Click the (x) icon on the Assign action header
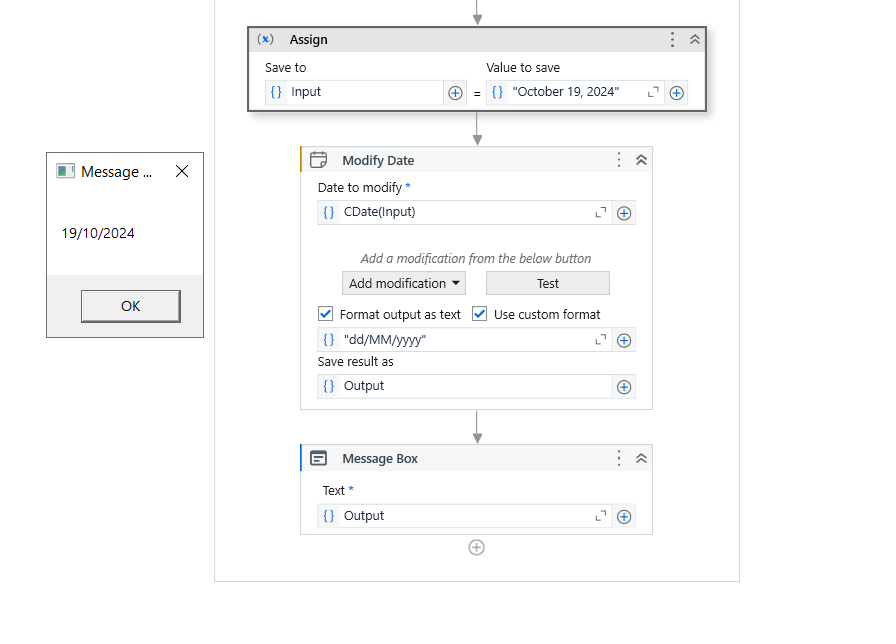This screenshot has height=644, width=896. click(x=266, y=39)
